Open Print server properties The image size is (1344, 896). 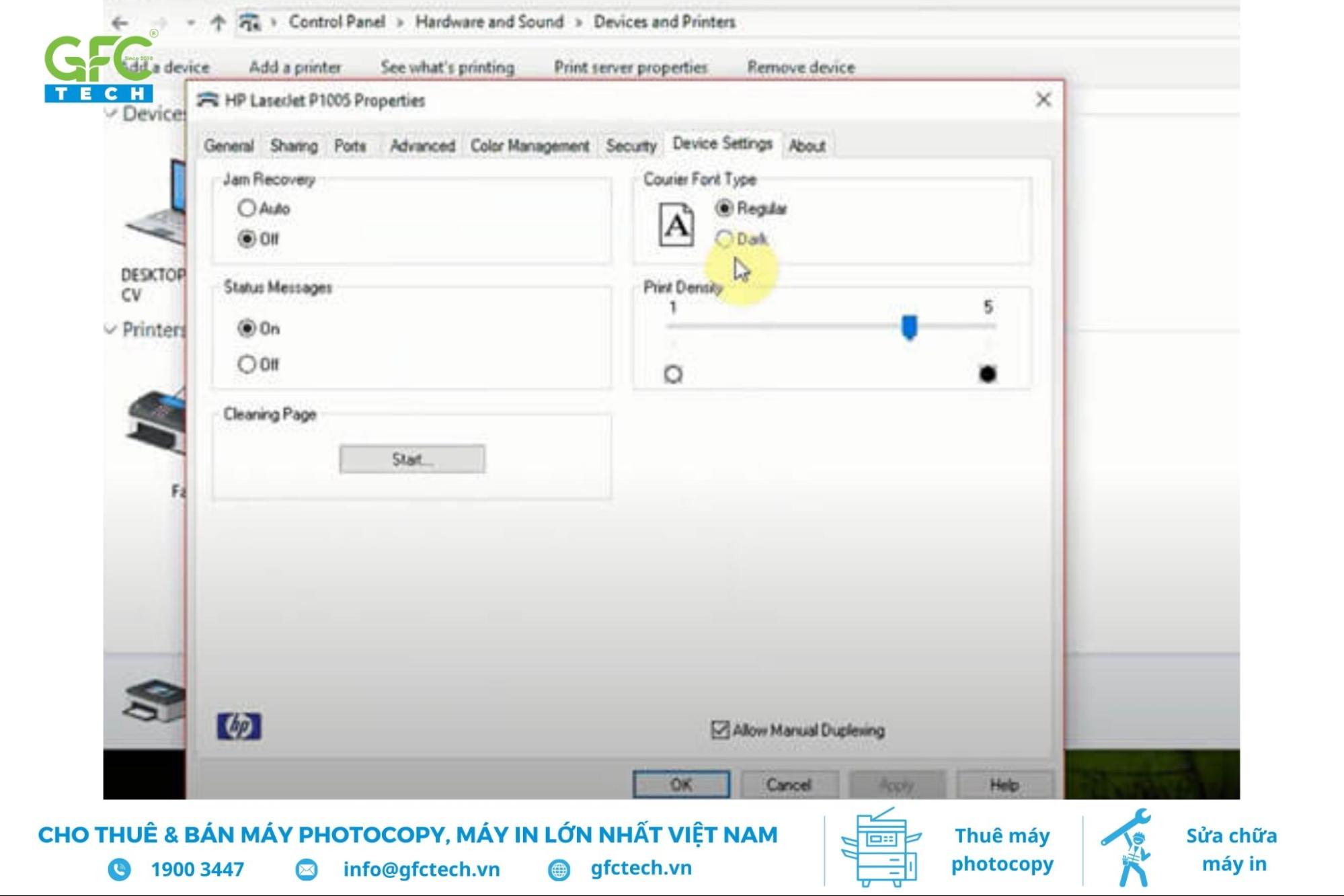coord(631,67)
